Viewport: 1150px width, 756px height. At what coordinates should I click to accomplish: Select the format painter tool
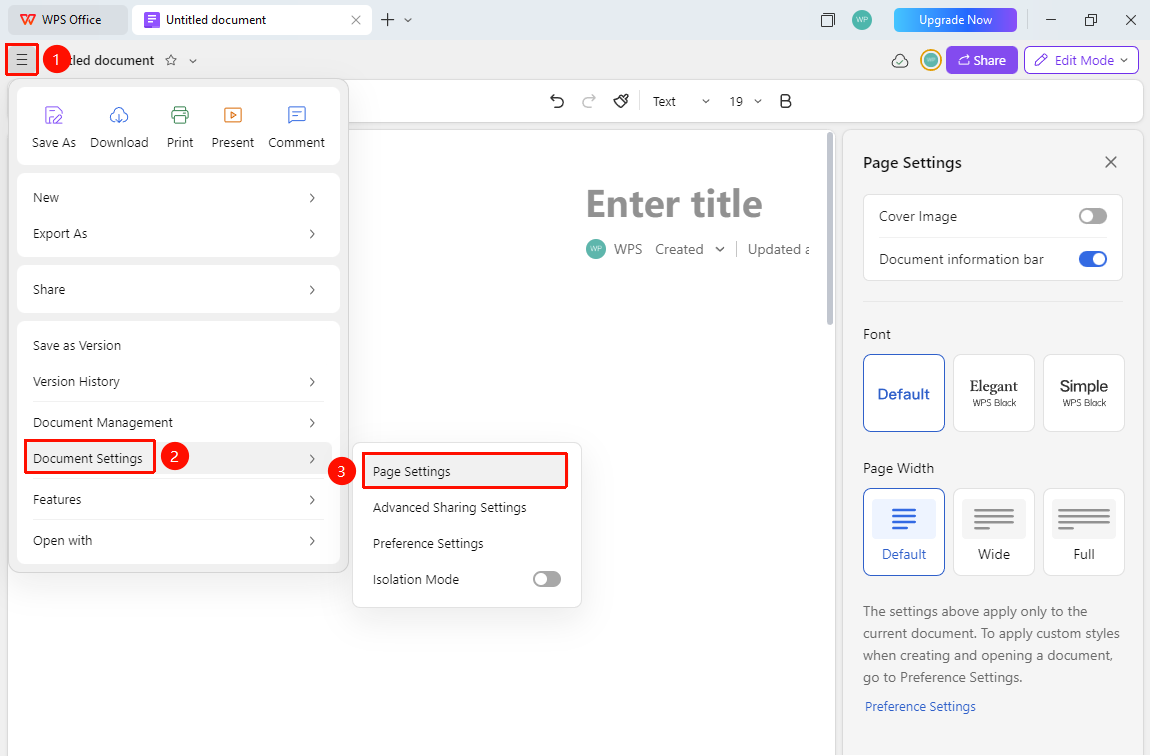[621, 101]
